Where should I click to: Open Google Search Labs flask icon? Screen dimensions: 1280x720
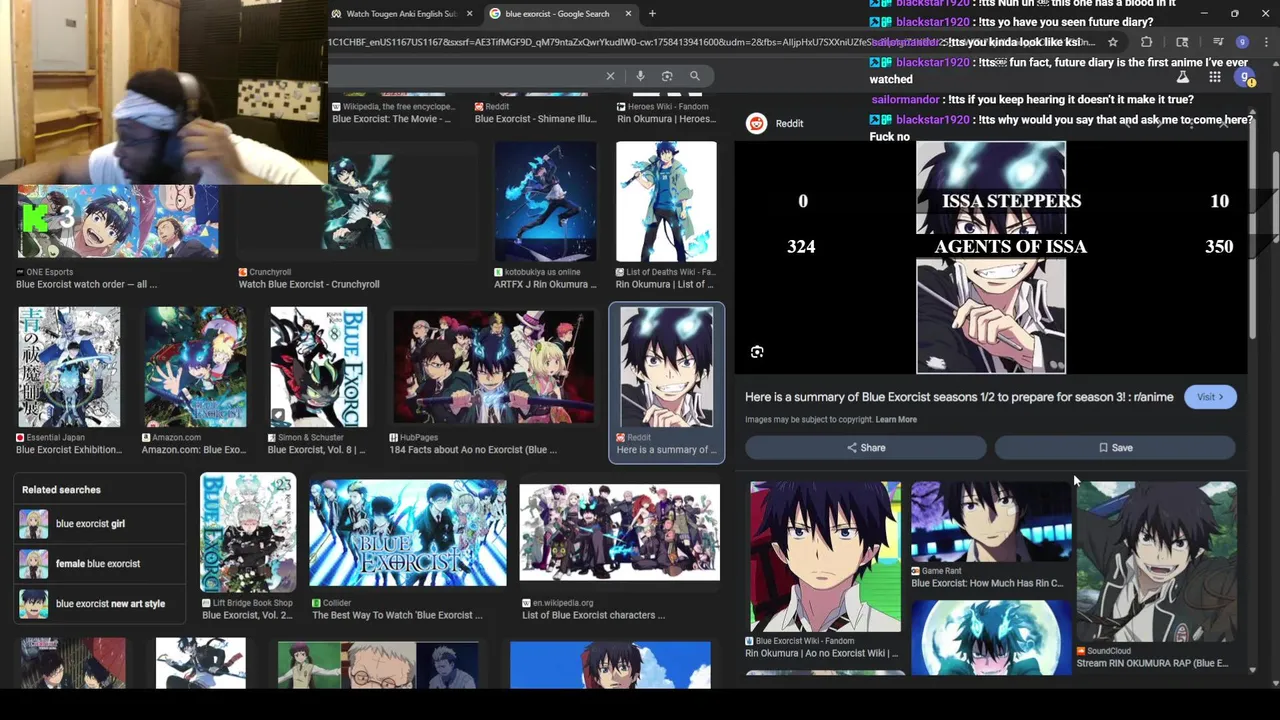(1183, 77)
